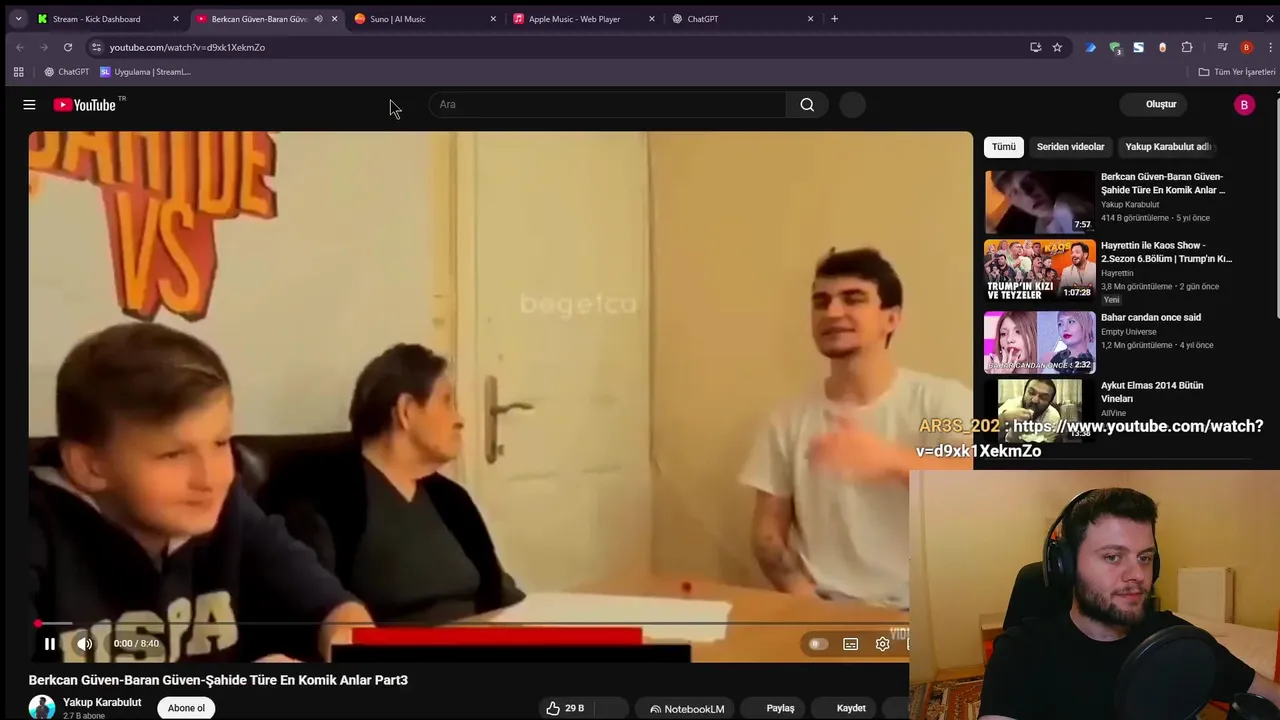Open a new browser tab

coord(835,19)
